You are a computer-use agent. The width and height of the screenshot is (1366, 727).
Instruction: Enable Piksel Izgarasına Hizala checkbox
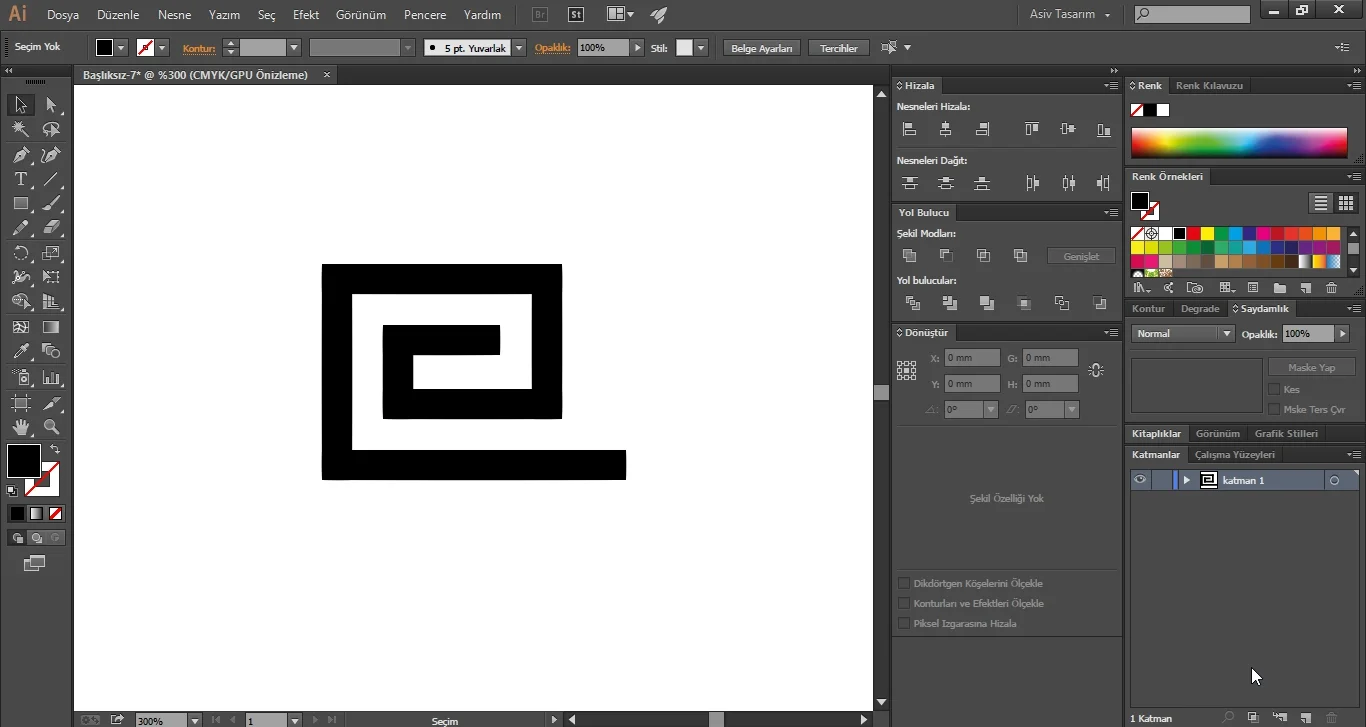click(x=904, y=623)
